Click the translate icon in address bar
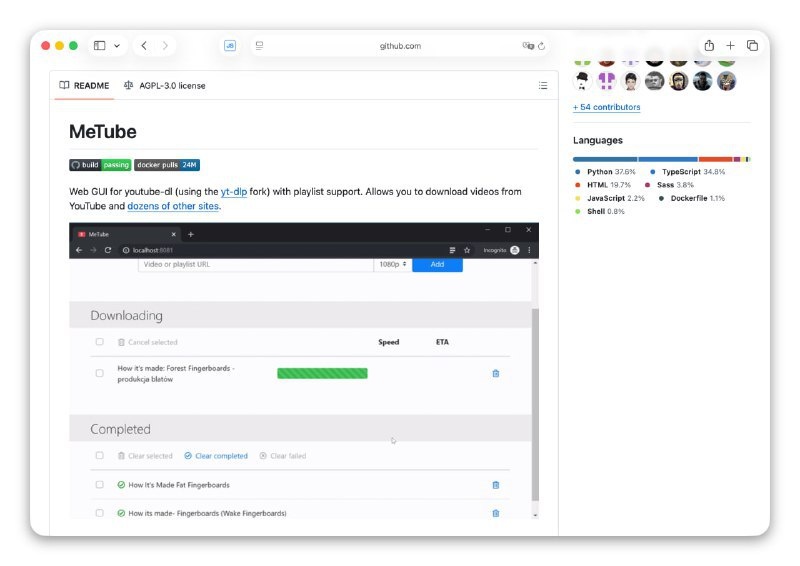The height and width of the screenshot is (566, 800). coord(528,46)
